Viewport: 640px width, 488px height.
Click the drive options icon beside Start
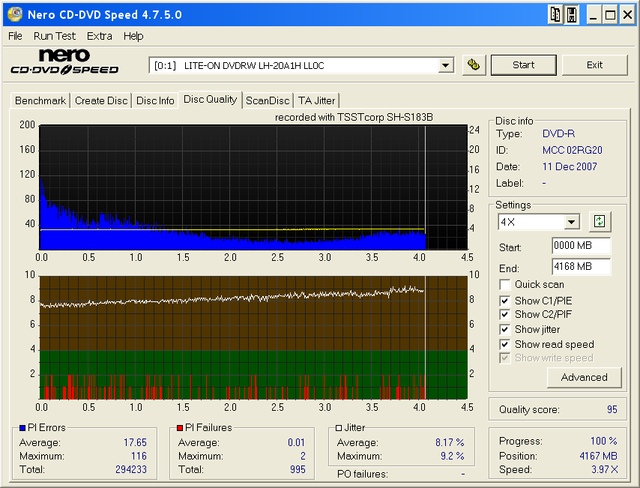click(x=474, y=65)
